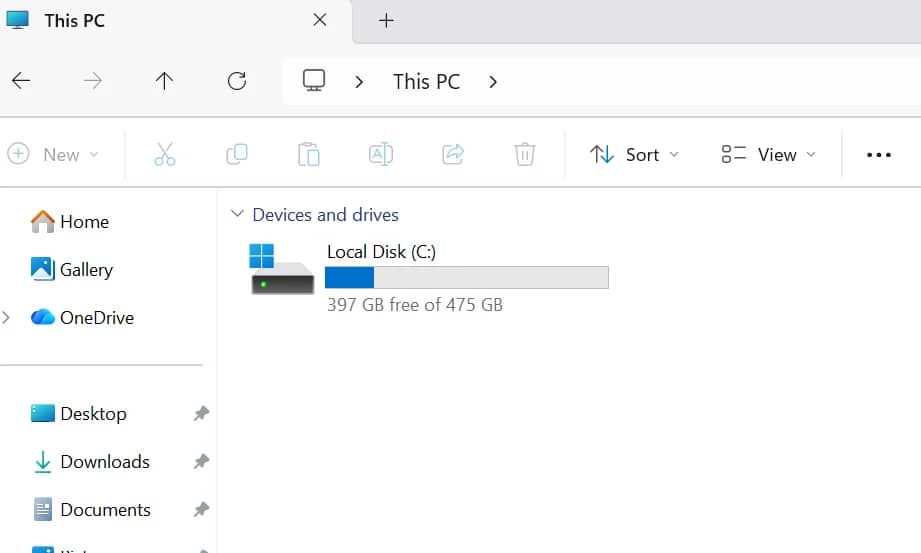Go up one folder level
Screen dimensions: 921x553
click(x=164, y=81)
